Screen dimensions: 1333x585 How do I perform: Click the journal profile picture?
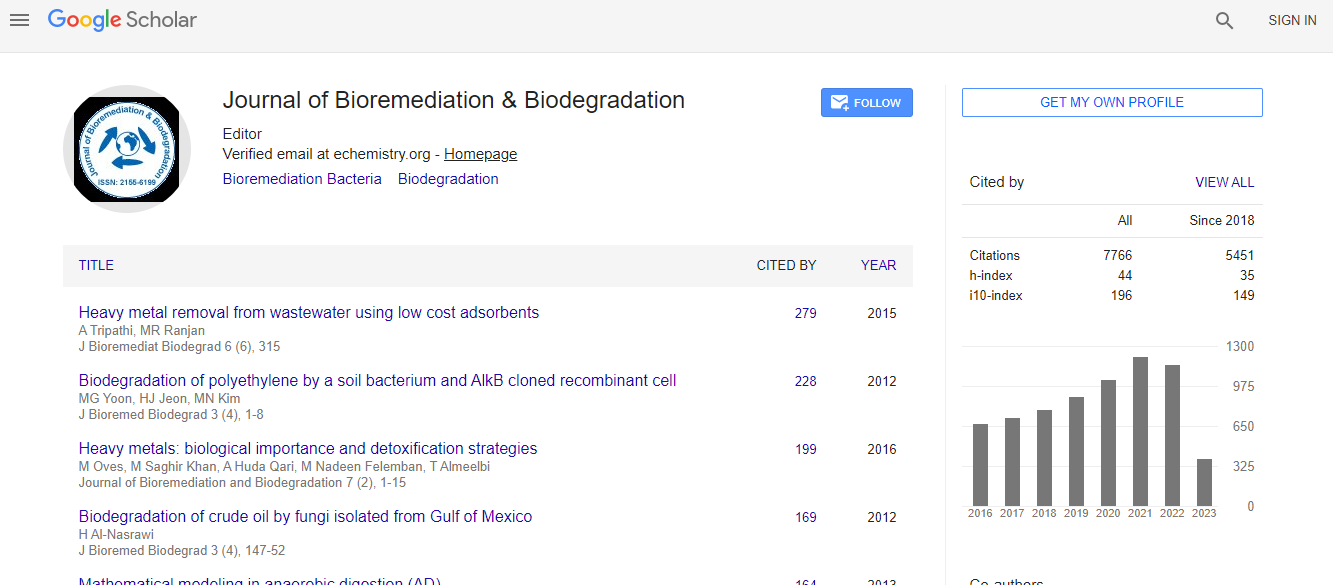126,149
